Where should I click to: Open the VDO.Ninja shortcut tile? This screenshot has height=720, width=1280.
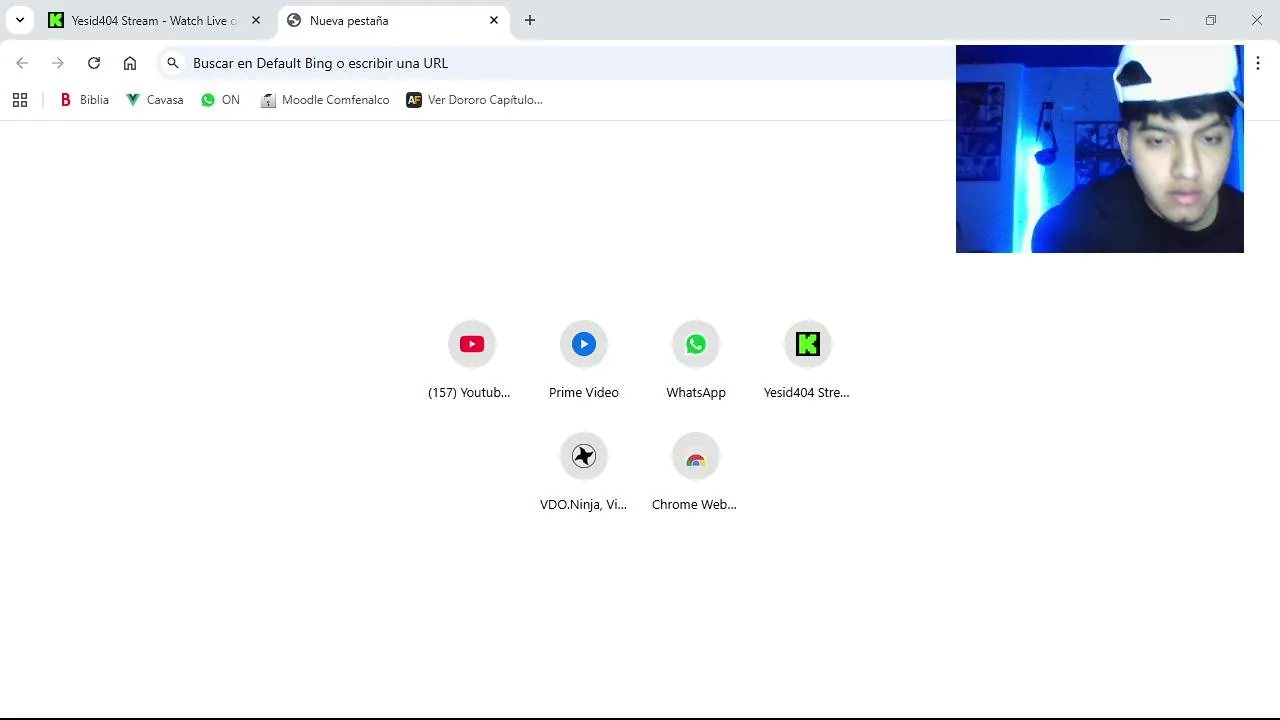584,472
